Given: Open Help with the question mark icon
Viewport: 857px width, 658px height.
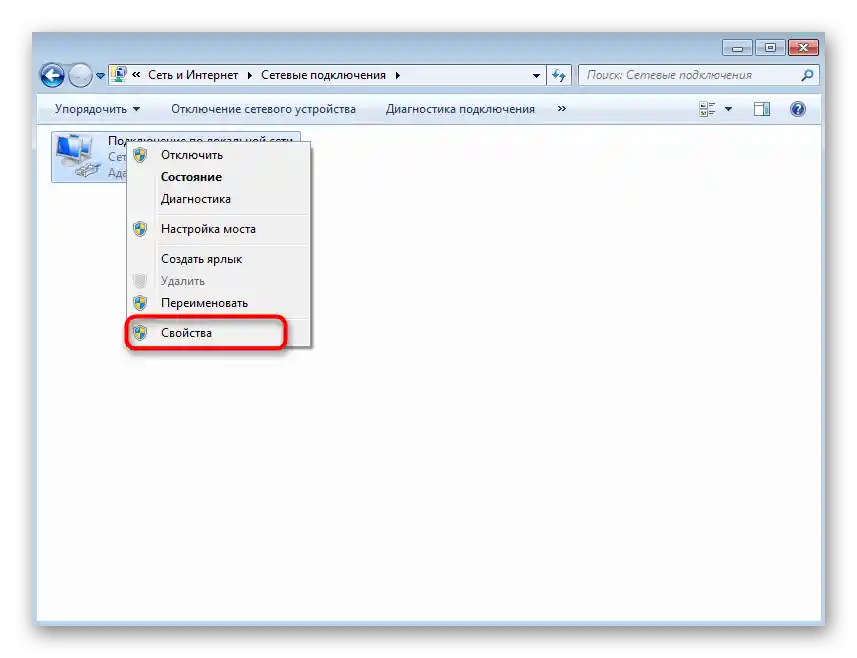Looking at the screenshot, I should [797, 109].
